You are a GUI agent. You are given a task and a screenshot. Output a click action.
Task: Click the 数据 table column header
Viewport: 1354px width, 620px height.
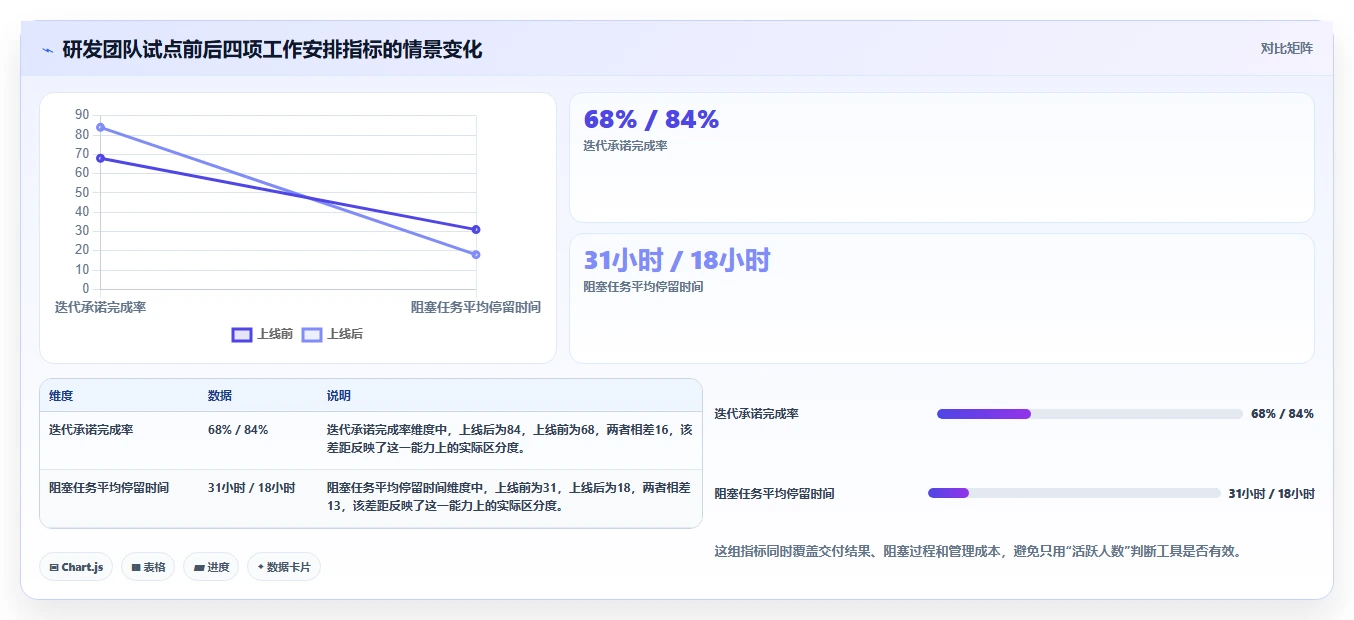click(220, 396)
